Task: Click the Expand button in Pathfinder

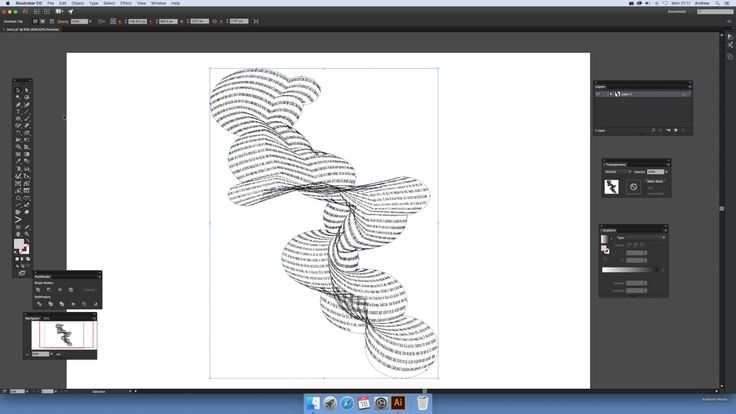Action: coord(89,290)
